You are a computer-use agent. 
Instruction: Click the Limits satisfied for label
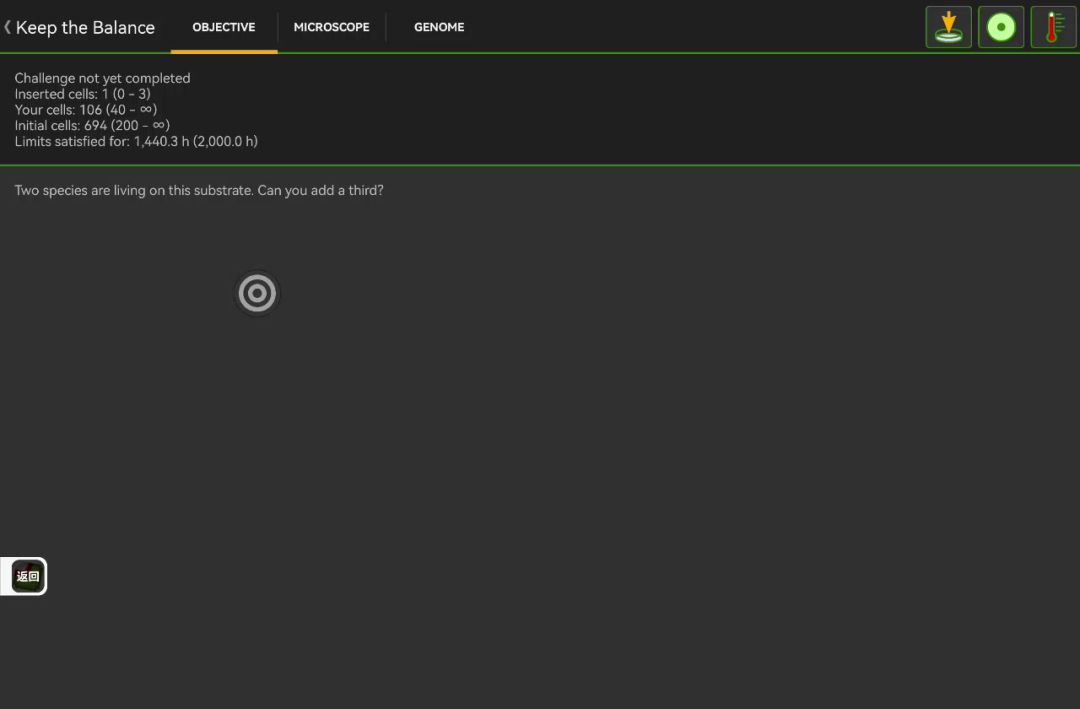(72, 142)
